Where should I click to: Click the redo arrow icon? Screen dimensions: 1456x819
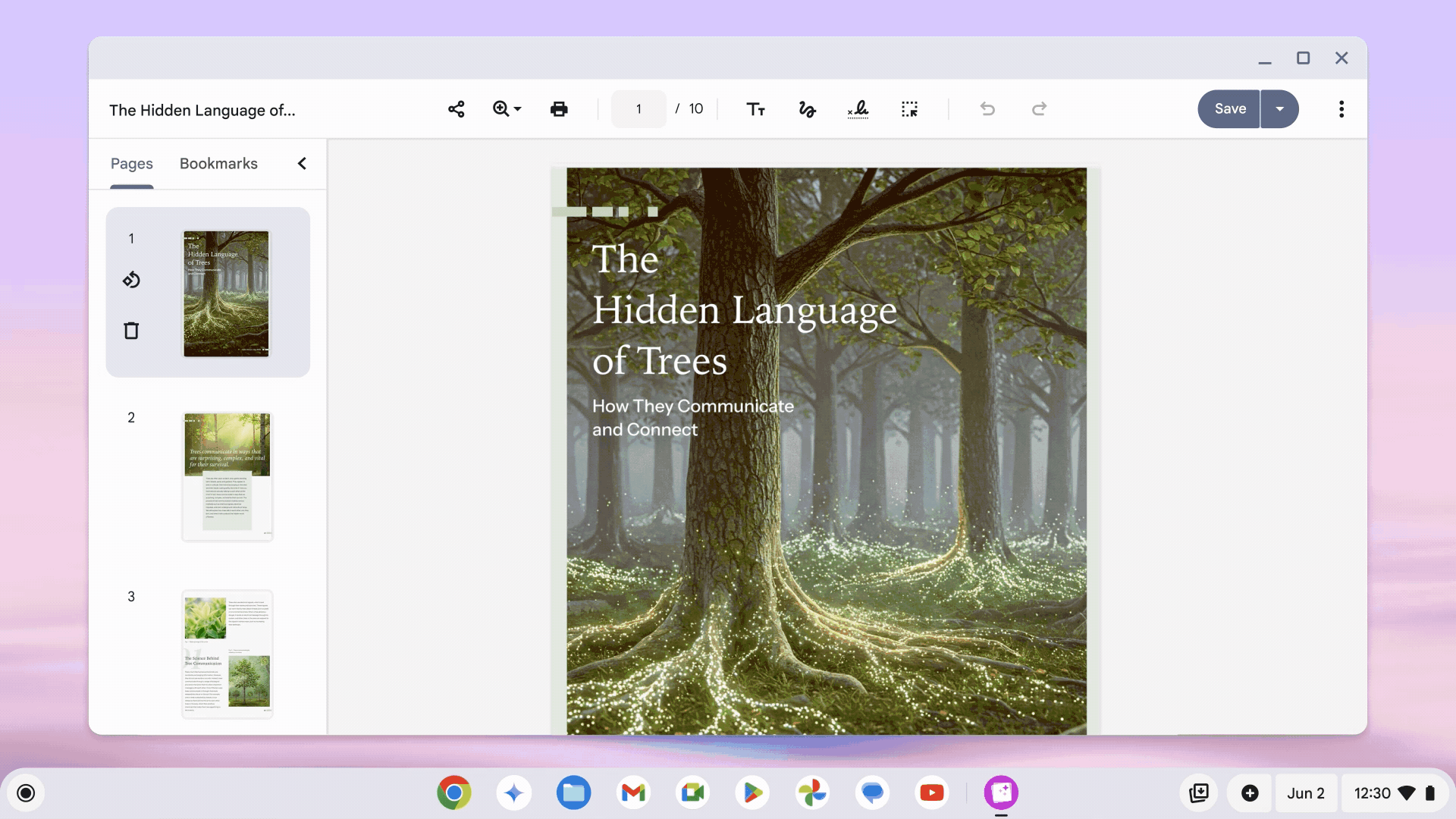point(1039,109)
